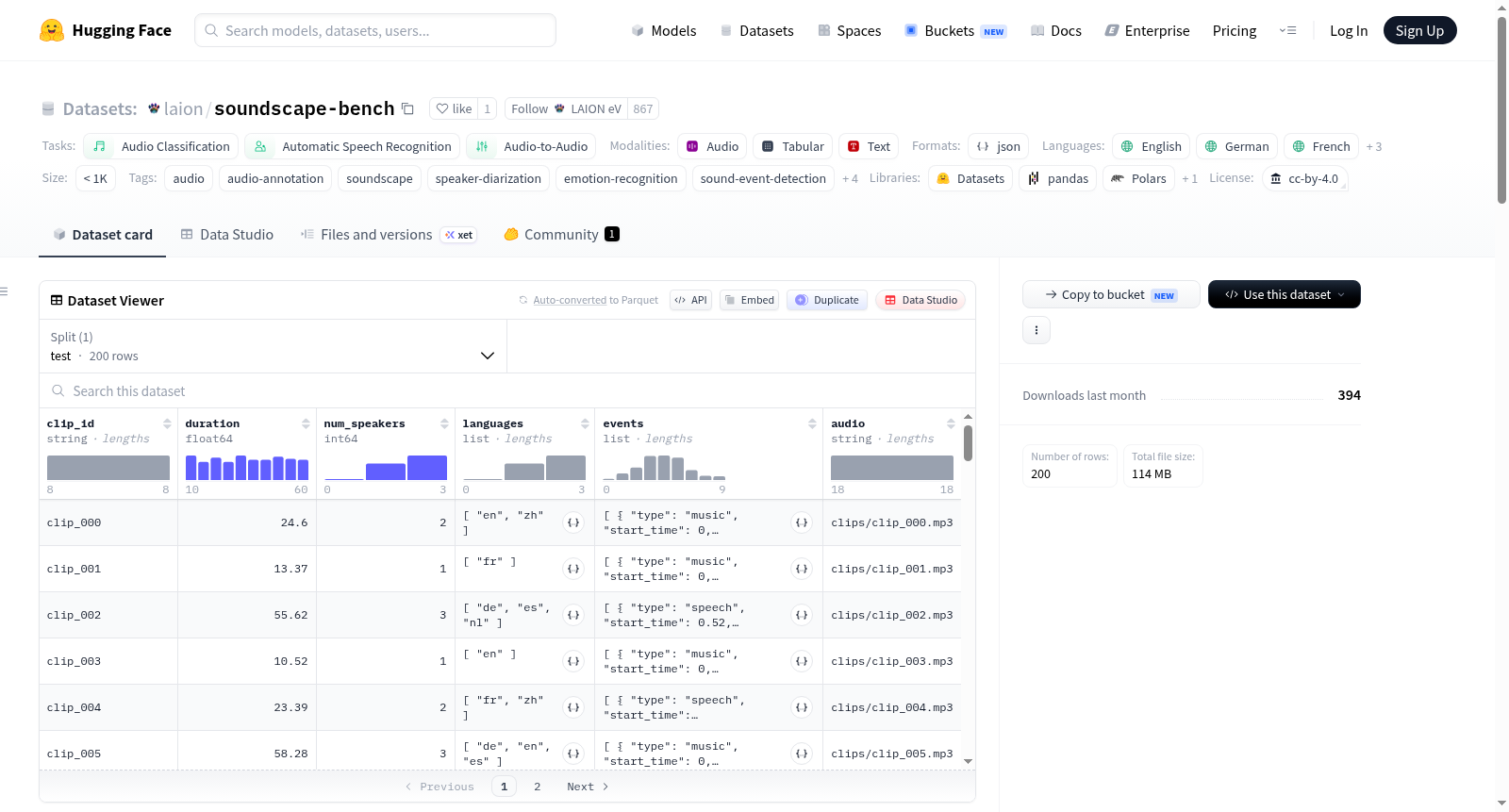Sort by num_speakers column
1509x812 pixels.
click(444, 424)
